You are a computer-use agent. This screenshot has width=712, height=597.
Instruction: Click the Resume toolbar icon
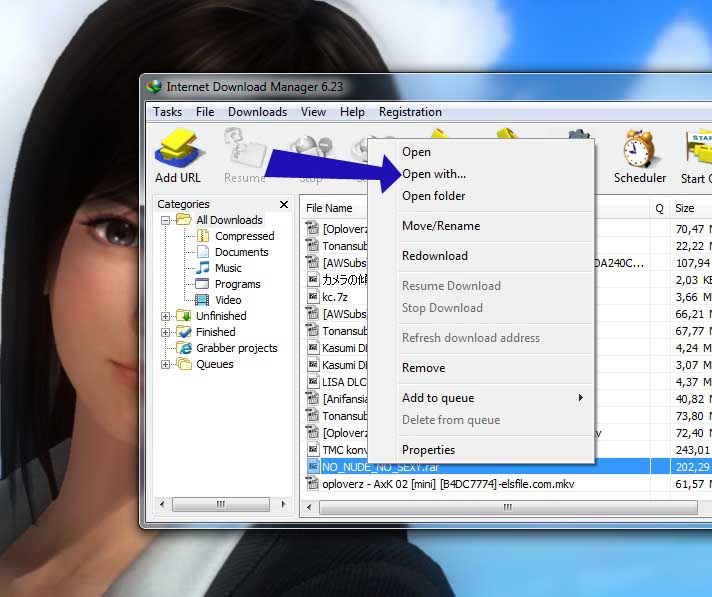[x=245, y=149]
